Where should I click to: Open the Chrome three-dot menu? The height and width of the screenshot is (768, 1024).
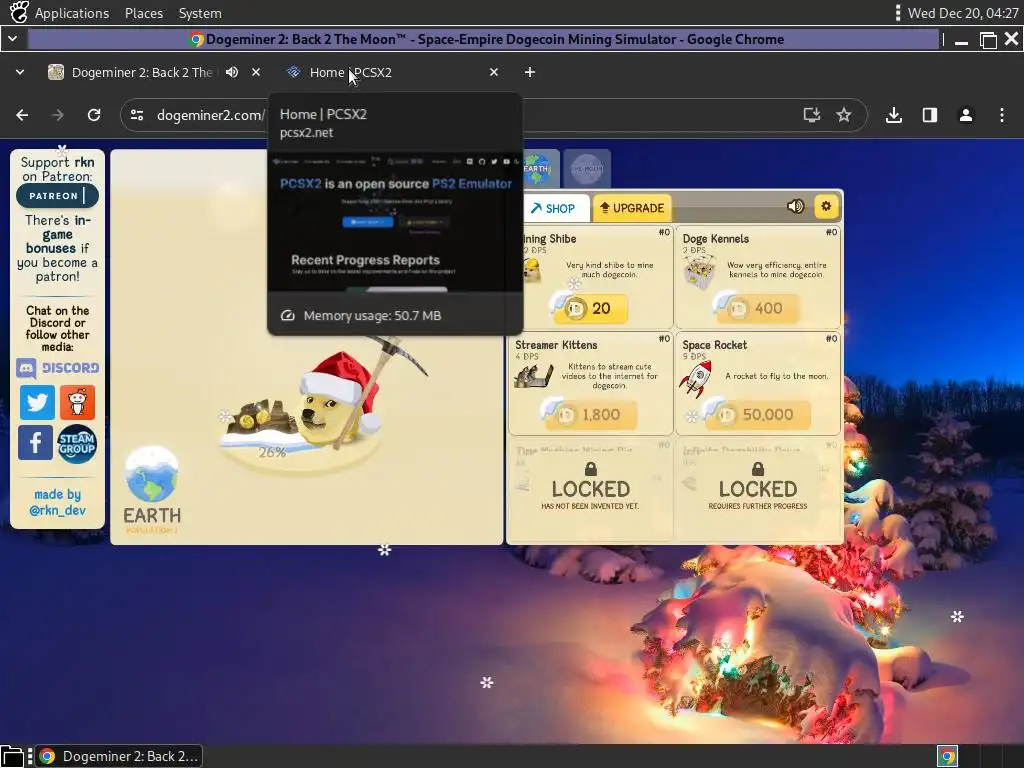pos(1002,116)
